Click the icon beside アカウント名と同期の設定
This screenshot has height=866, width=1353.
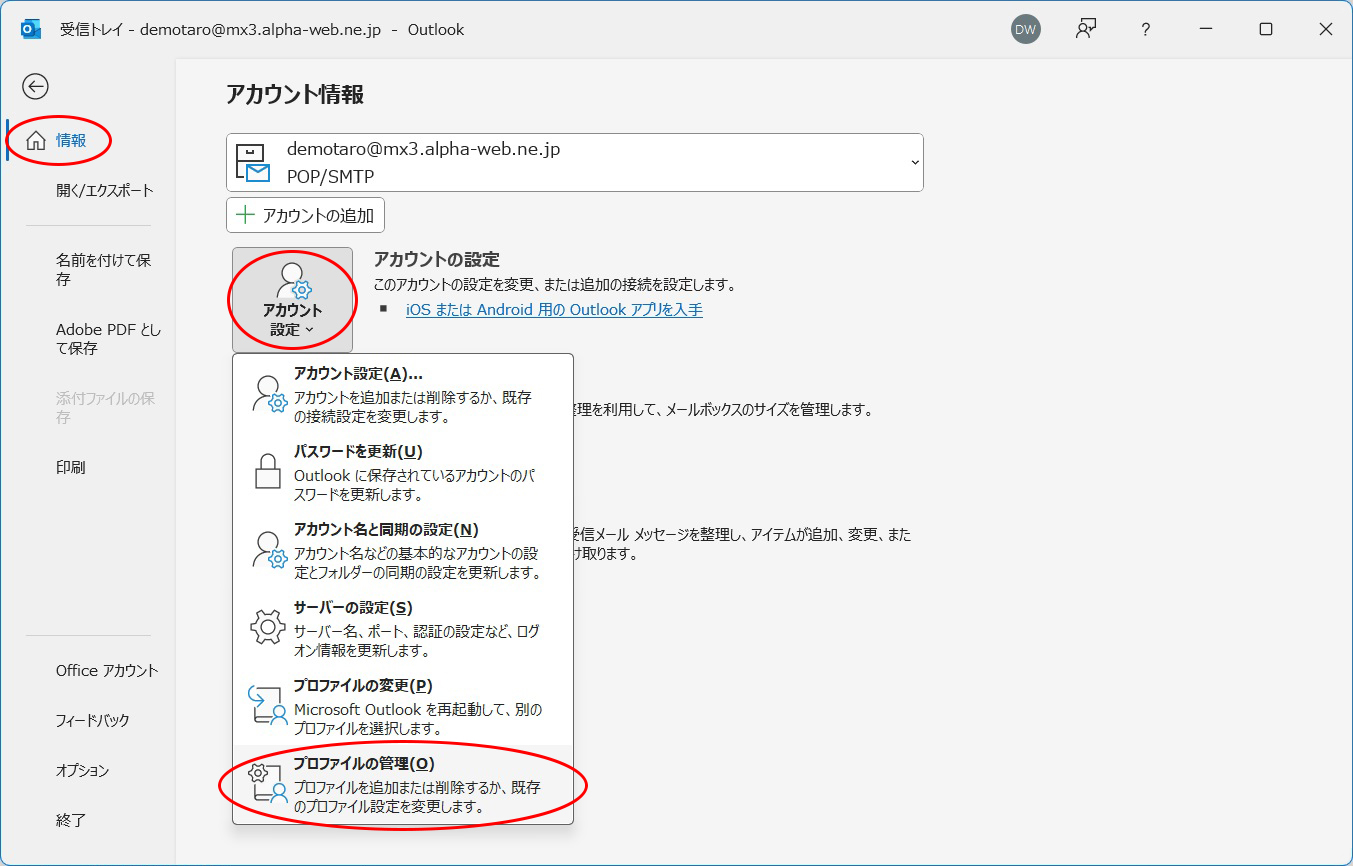[x=268, y=550]
